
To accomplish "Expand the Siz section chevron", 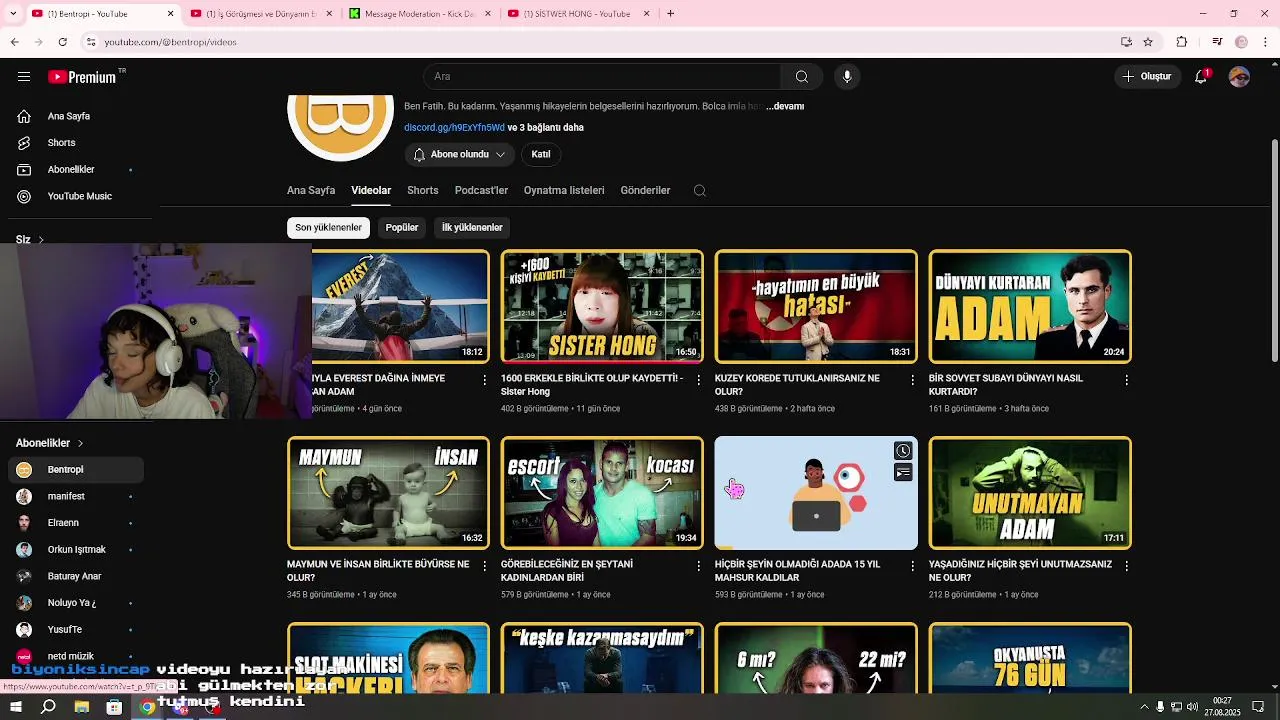I will (41, 240).
